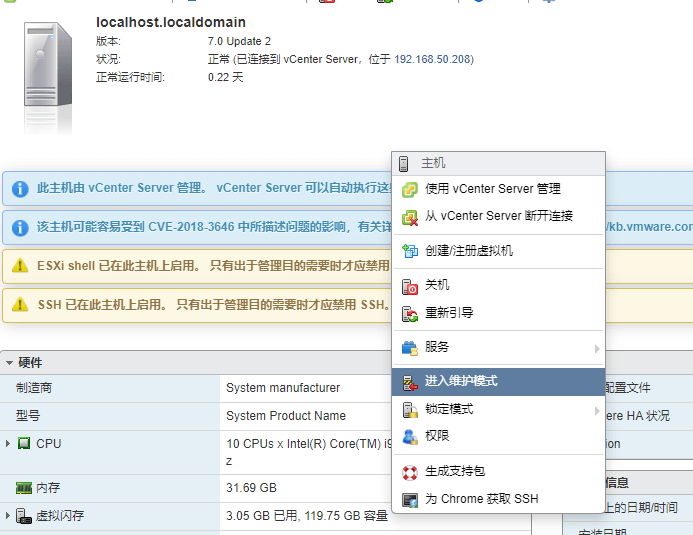Open the kb.vmware.com link in CVE banner
The height and width of the screenshot is (535, 693).
[x=649, y=227]
